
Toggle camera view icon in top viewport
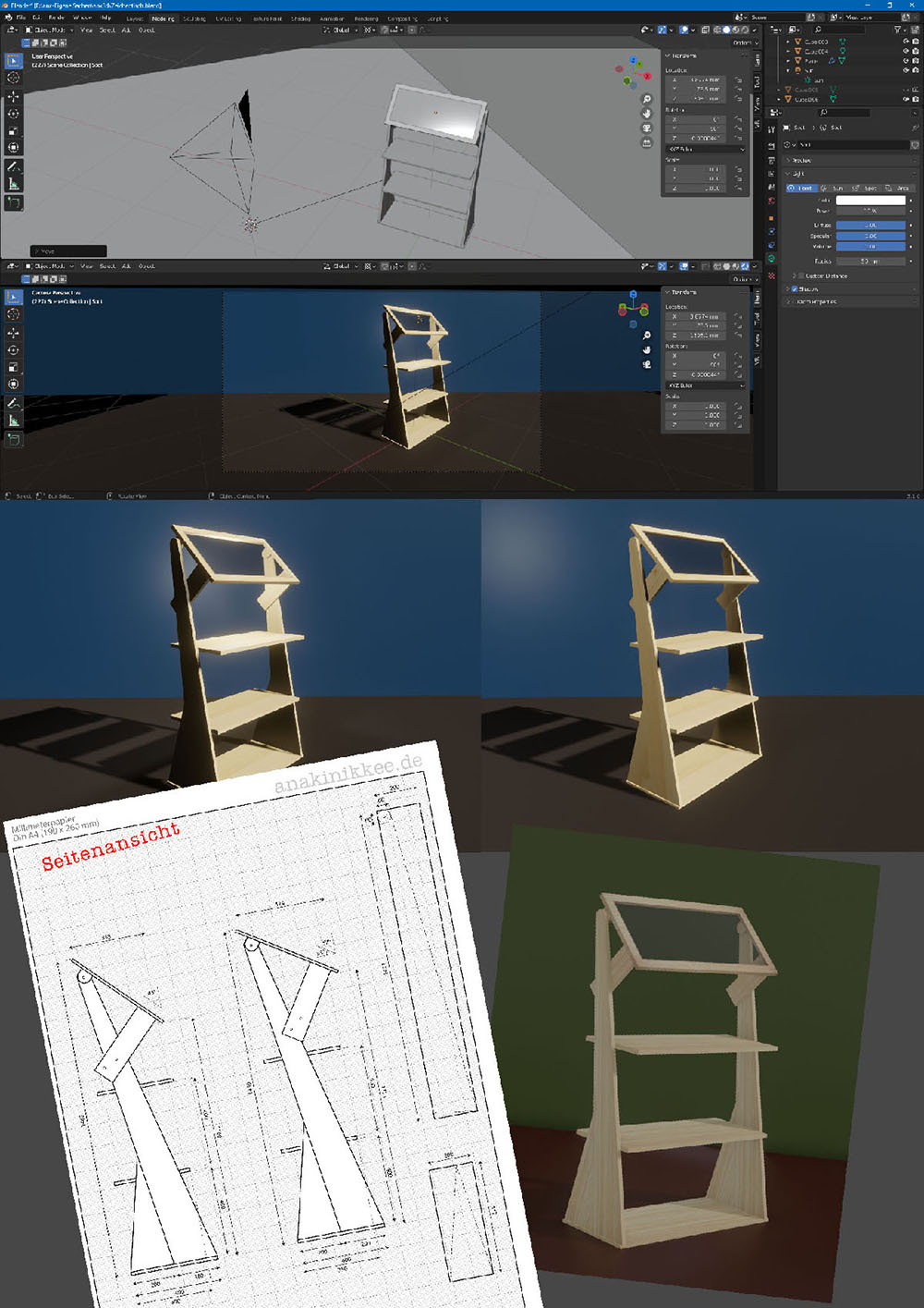point(647,128)
